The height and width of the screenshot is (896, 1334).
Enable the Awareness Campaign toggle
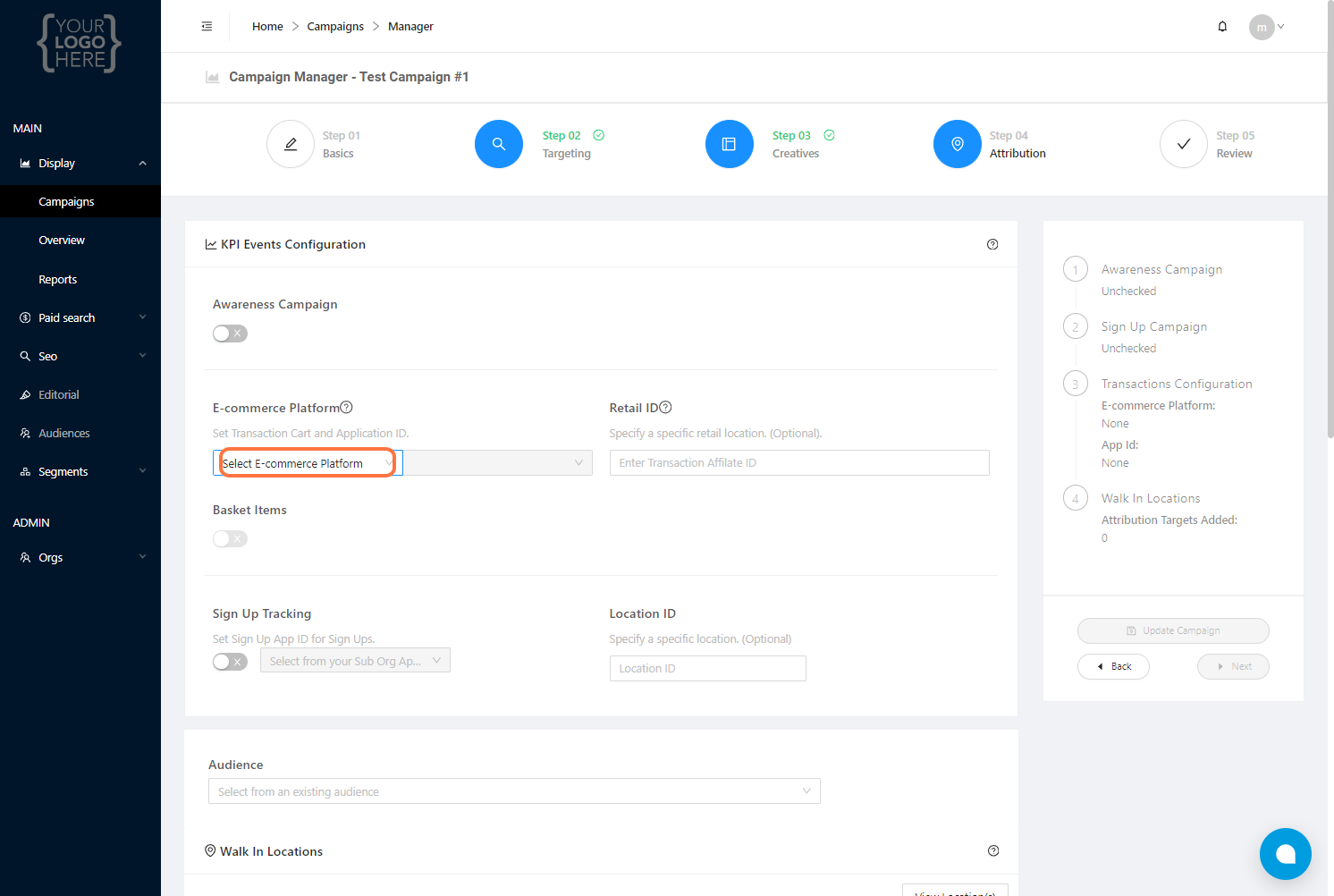tap(230, 334)
